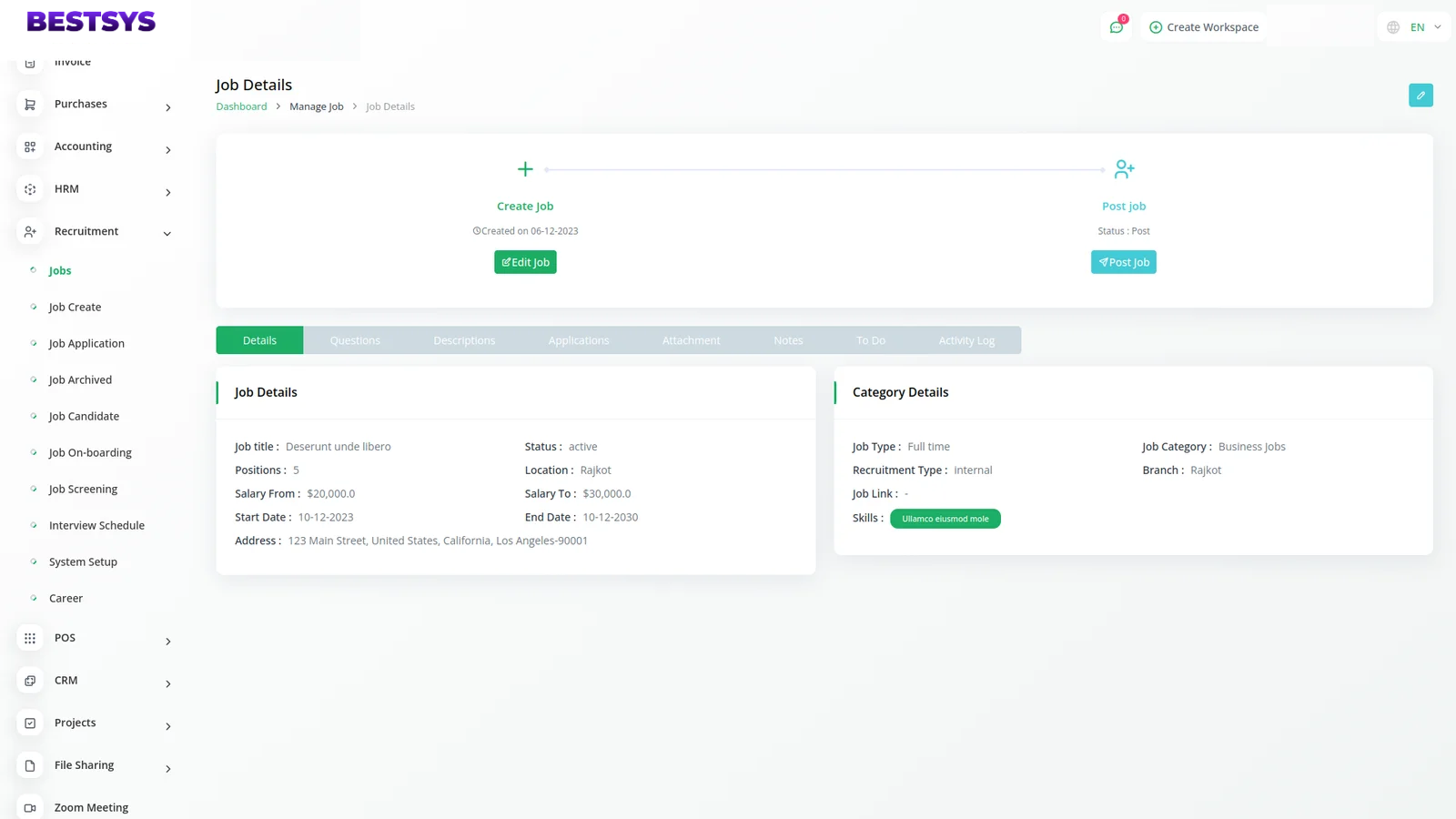Click the Create Job plus icon
Screen dimensions: 1456x819
(x=525, y=169)
